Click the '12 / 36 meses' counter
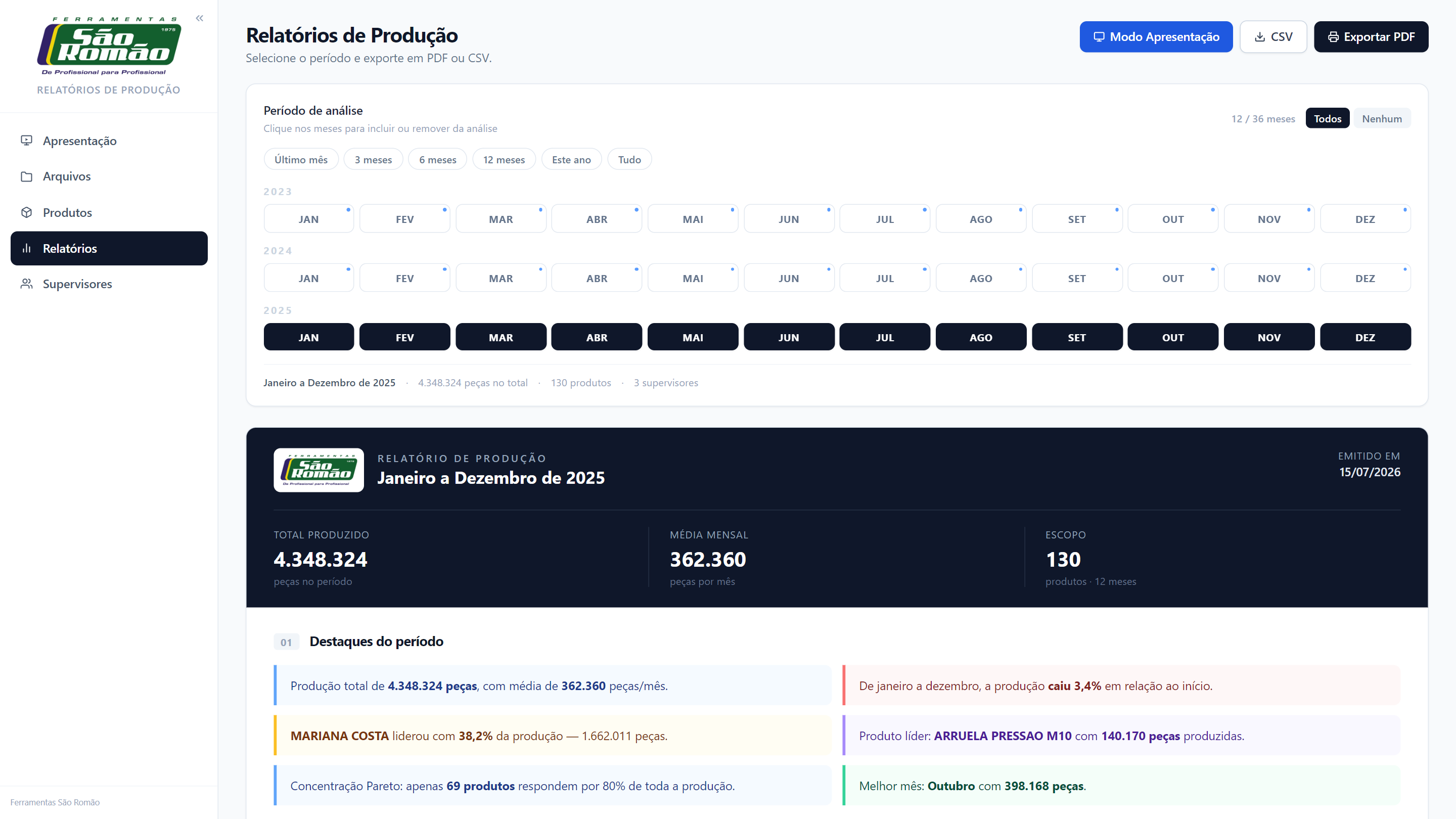The width and height of the screenshot is (1456, 819). click(x=1263, y=119)
